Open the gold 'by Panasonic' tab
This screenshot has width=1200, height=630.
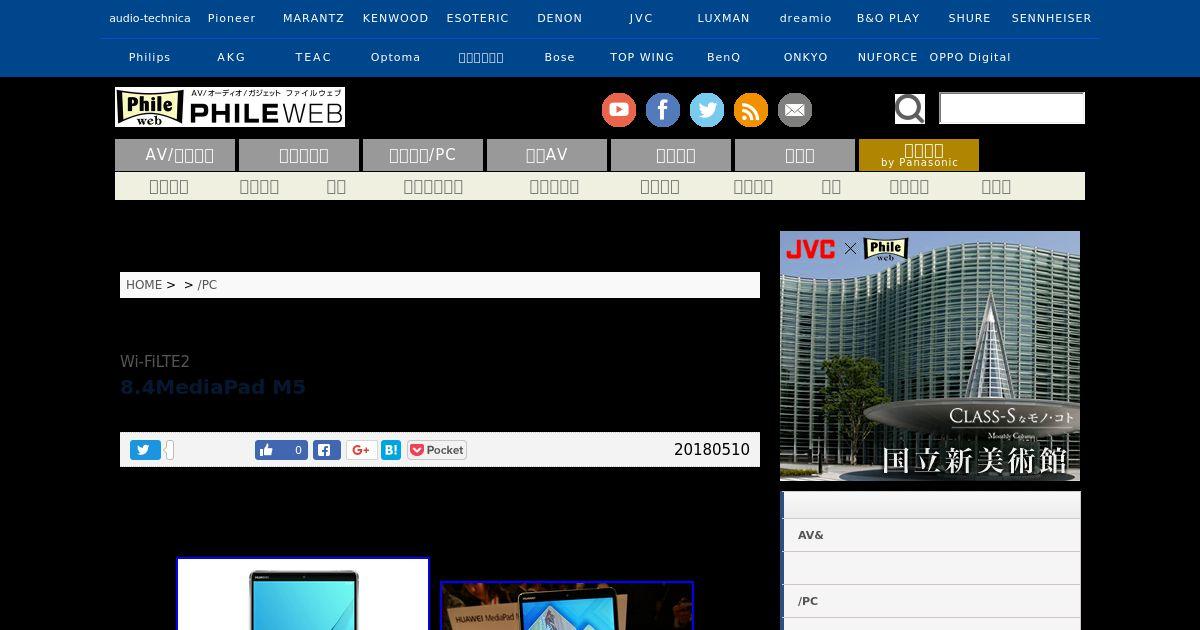tap(919, 155)
